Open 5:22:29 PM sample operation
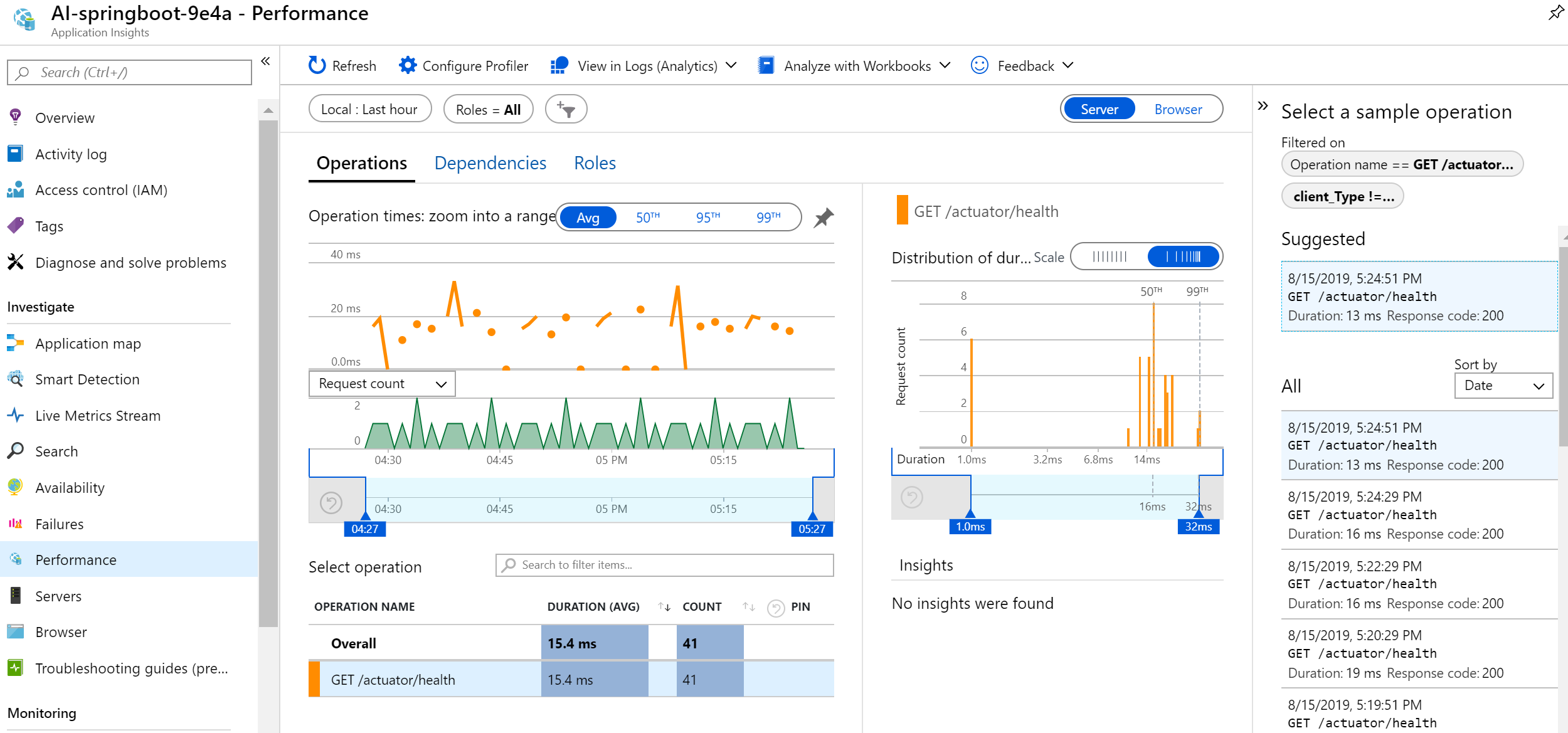1568x733 pixels. [x=1419, y=584]
